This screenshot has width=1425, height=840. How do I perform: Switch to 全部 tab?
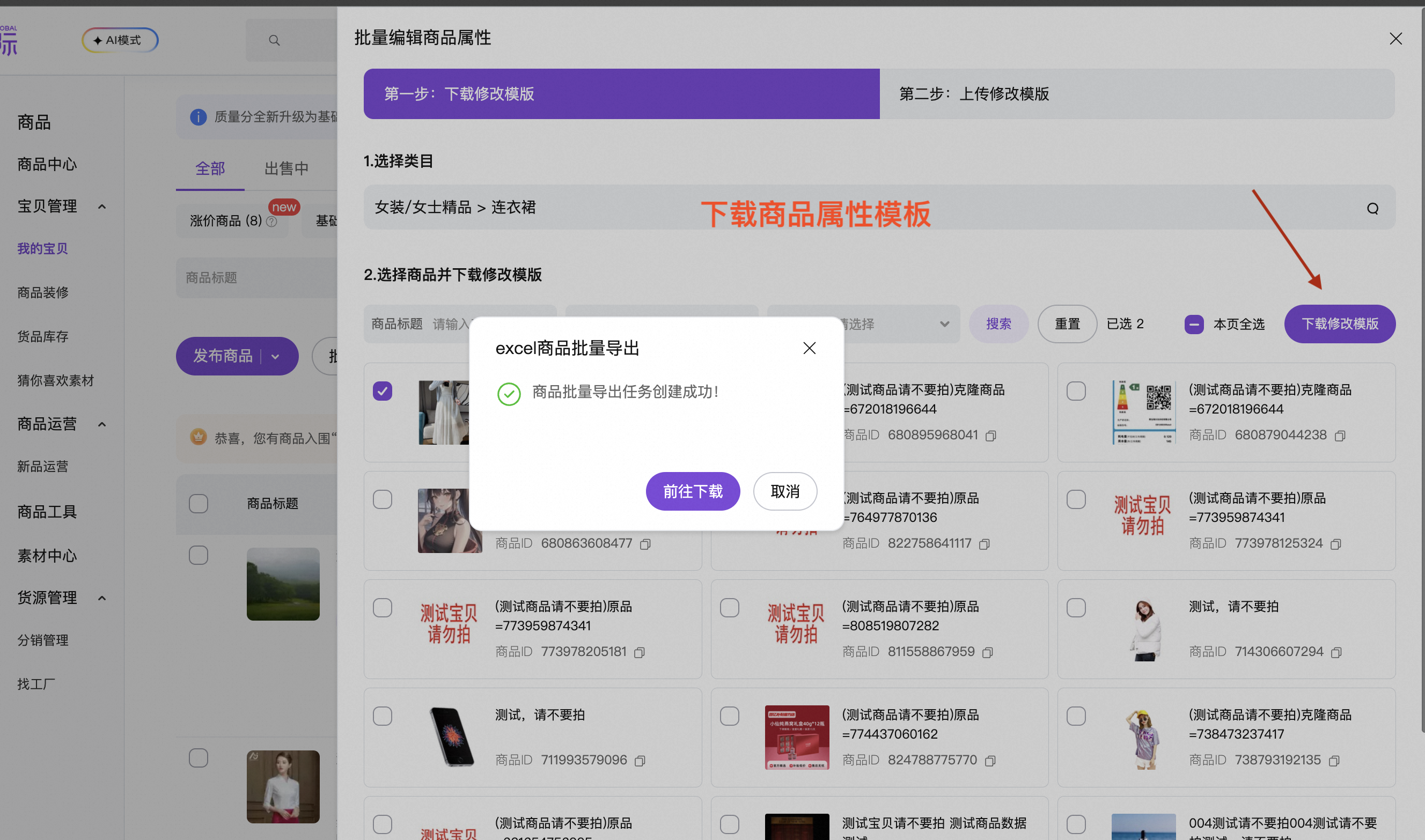pyautogui.click(x=210, y=168)
